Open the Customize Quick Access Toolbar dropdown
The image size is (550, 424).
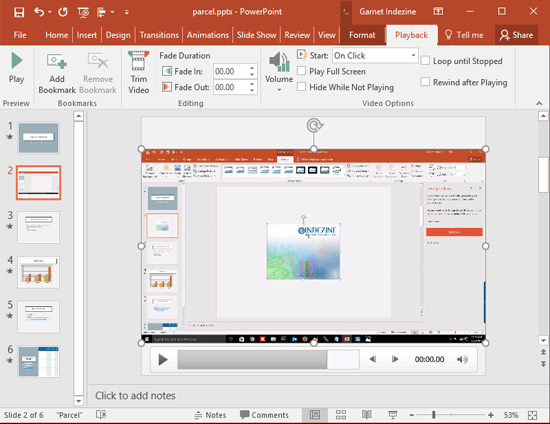pos(127,12)
